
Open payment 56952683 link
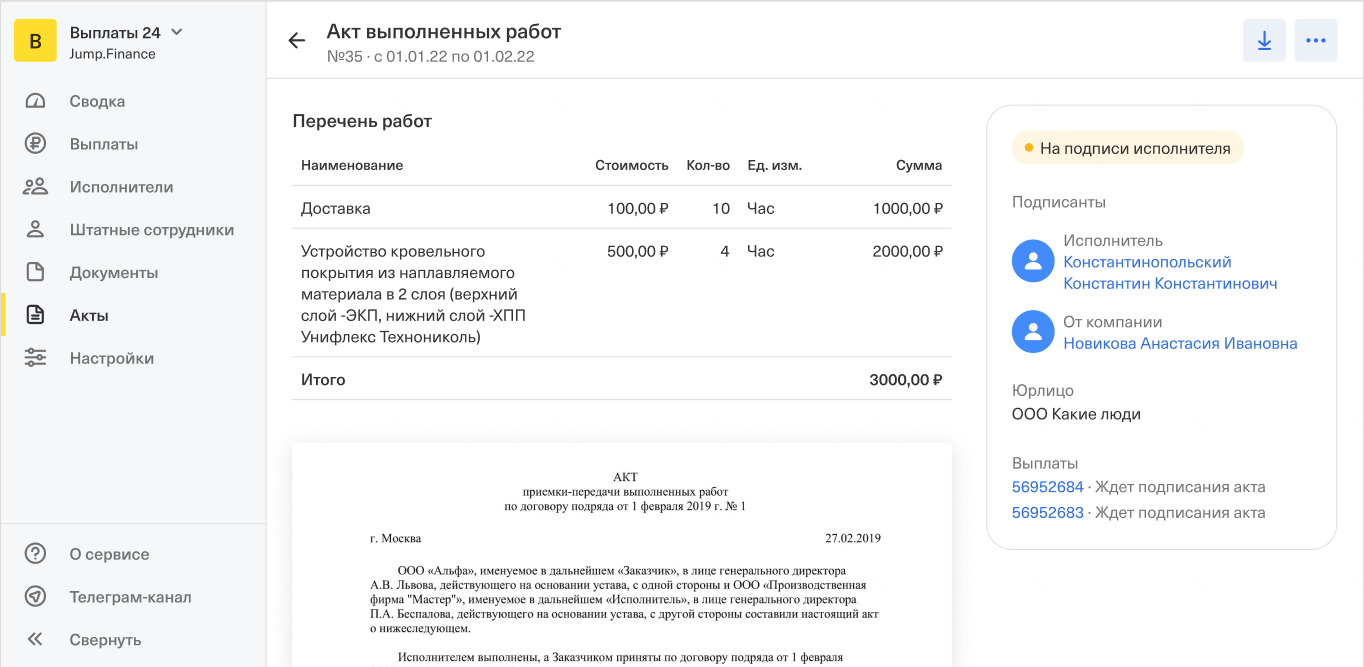[1047, 513]
